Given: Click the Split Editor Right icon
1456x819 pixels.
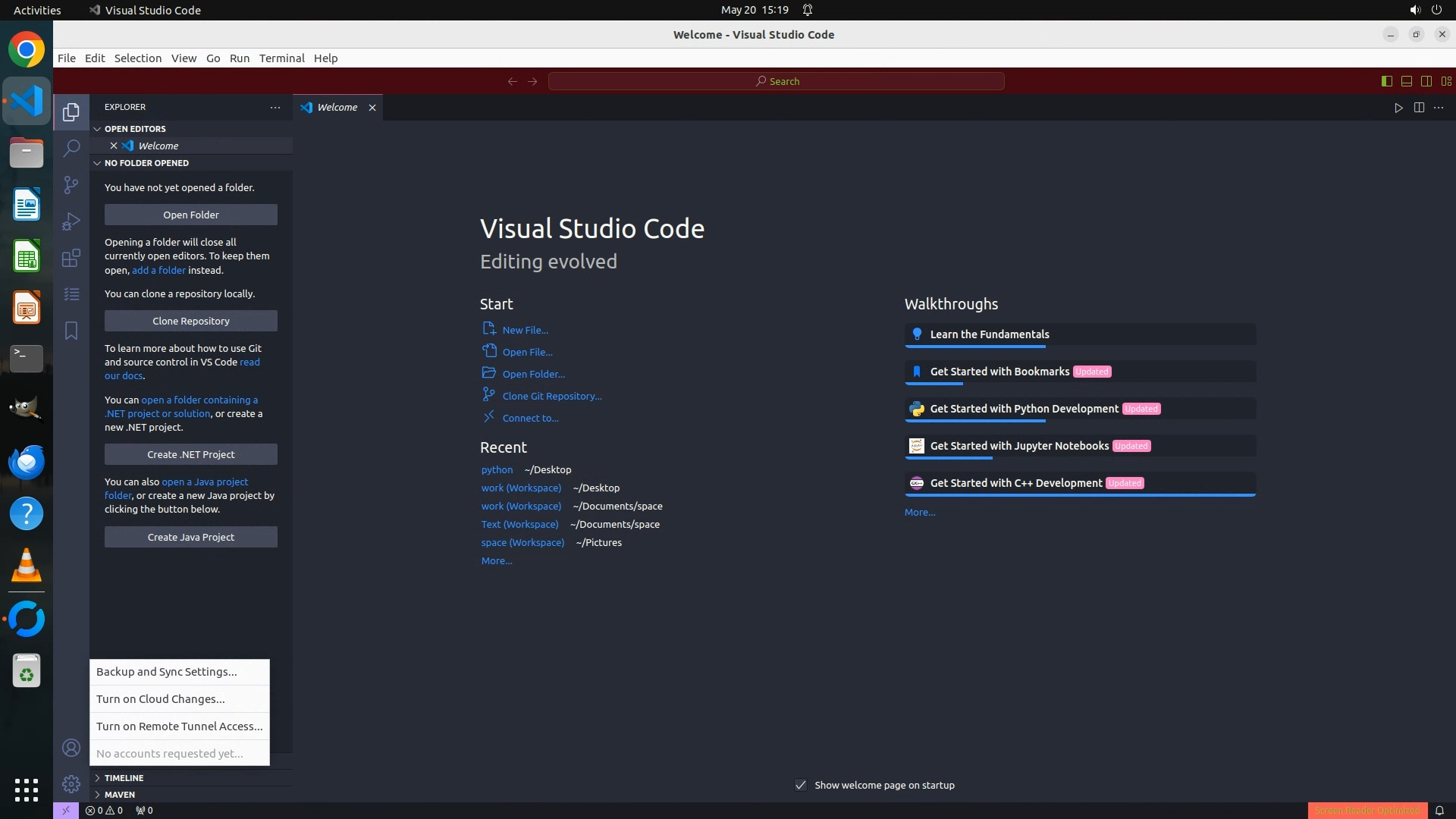Looking at the screenshot, I should pos(1419,108).
